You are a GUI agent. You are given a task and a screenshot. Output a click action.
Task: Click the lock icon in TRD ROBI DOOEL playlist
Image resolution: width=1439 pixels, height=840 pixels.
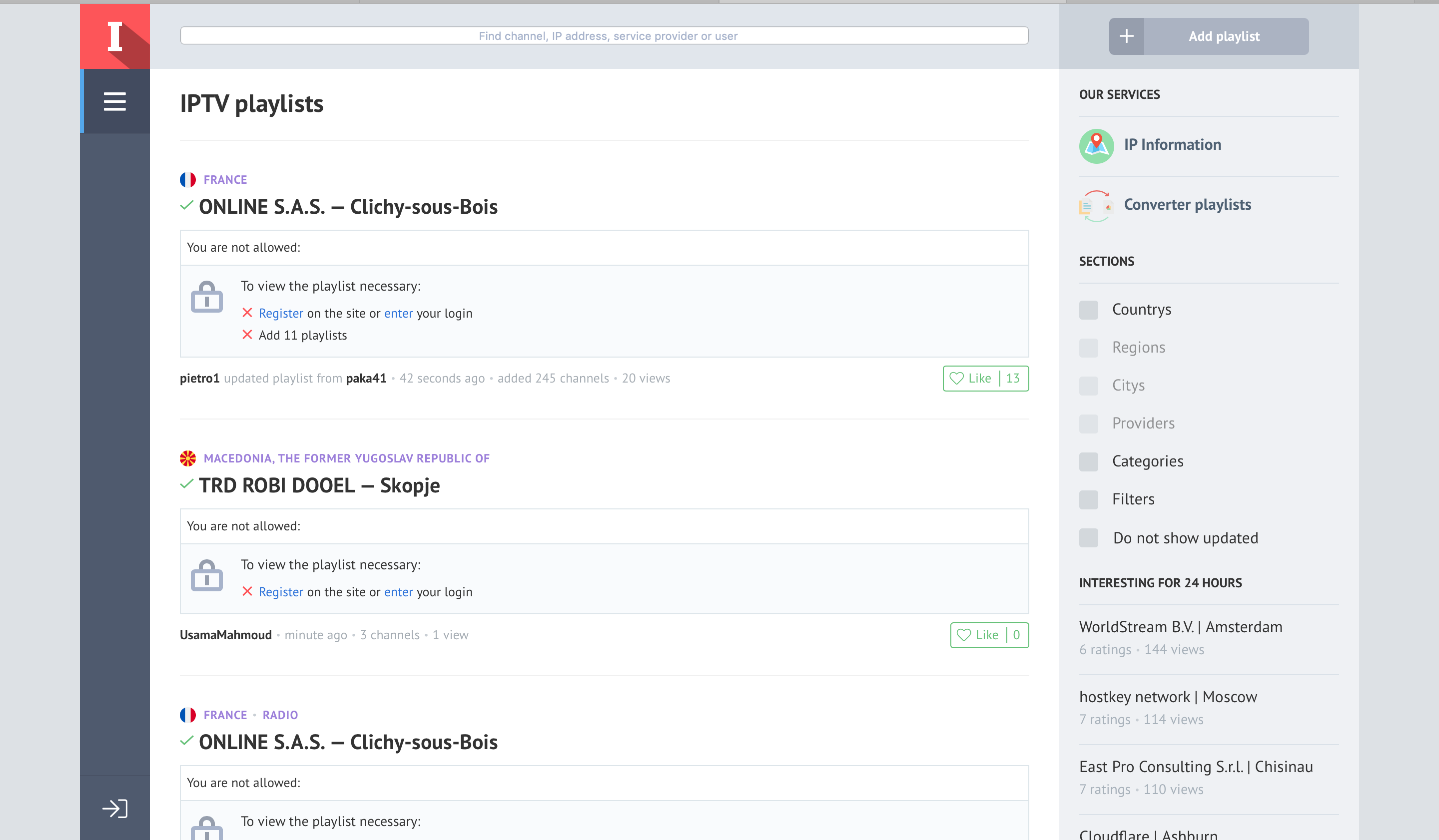pos(207,575)
